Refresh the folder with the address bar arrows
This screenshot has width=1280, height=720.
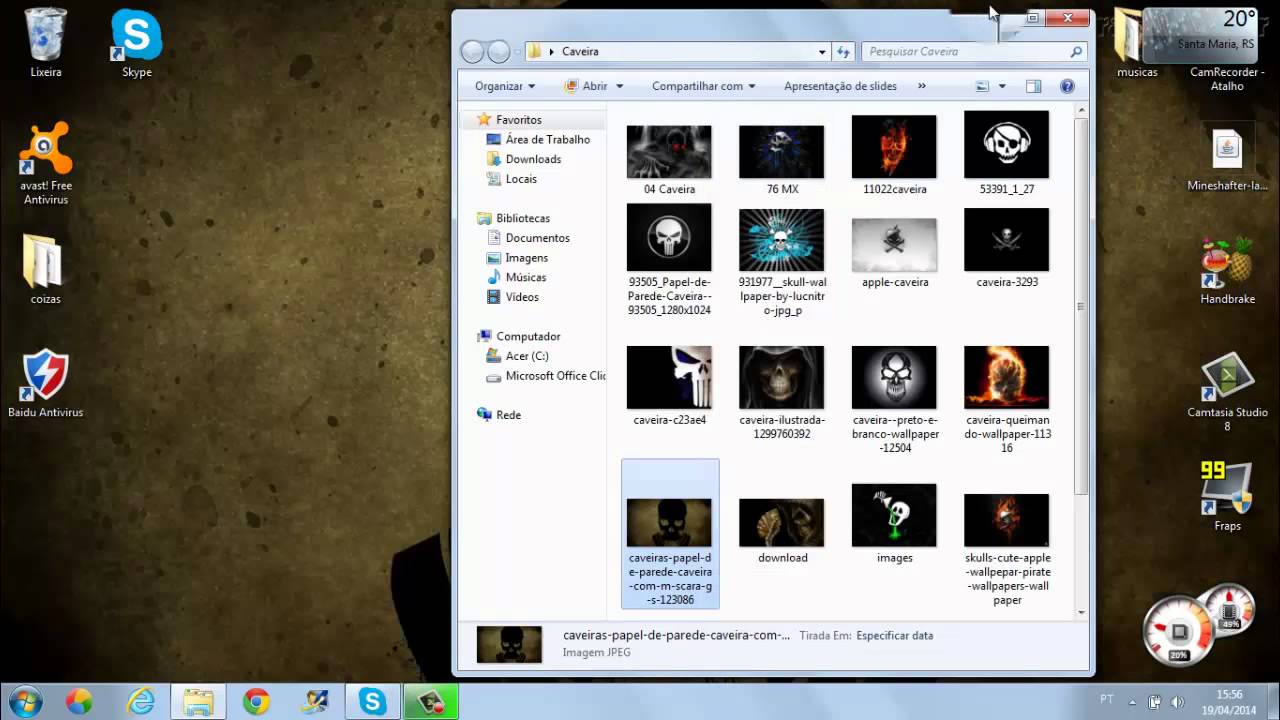click(845, 51)
